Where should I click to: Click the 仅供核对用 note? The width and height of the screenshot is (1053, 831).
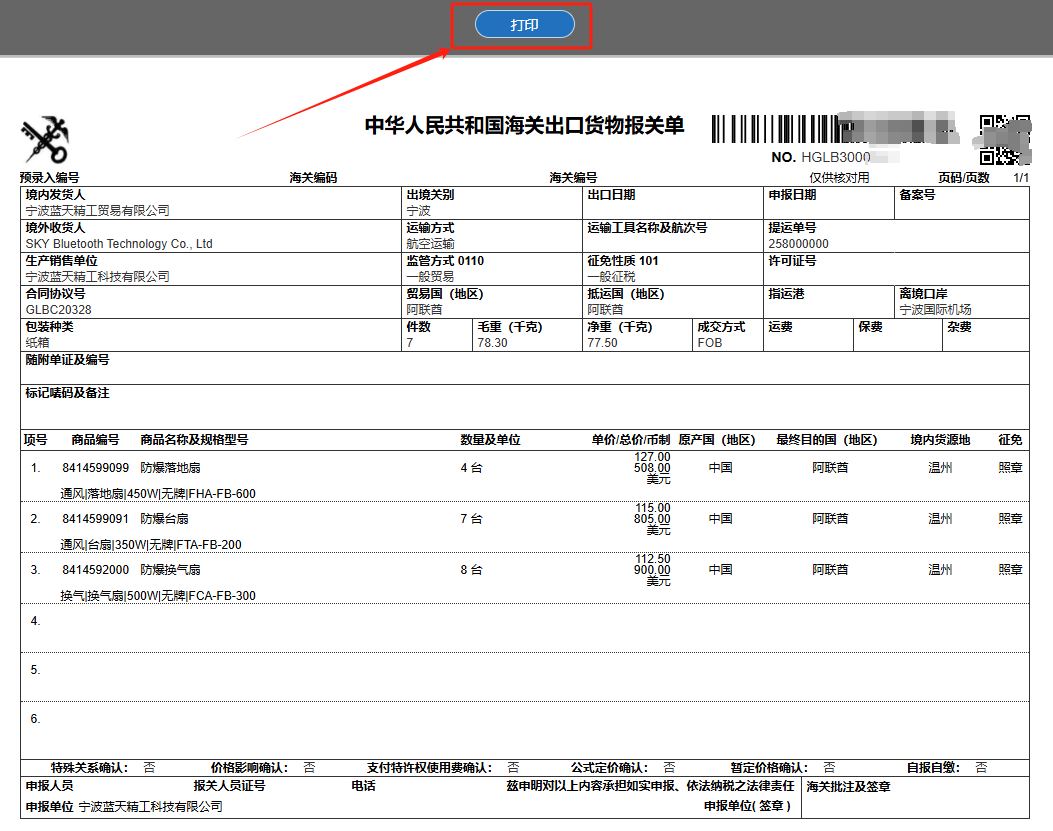point(839,178)
